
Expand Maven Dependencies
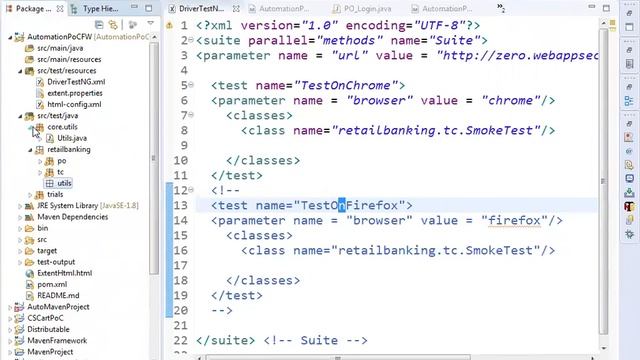pyautogui.click(x=20, y=217)
